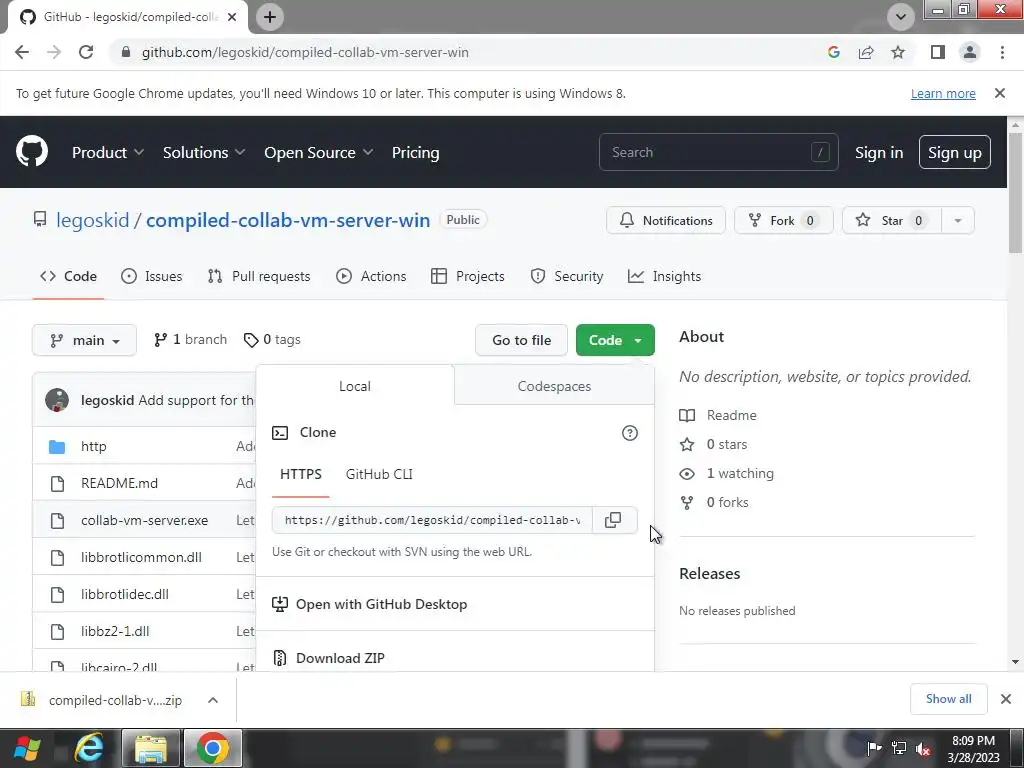Close the downloads bar
The width and height of the screenshot is (1024, 768).
[1006, 699]
